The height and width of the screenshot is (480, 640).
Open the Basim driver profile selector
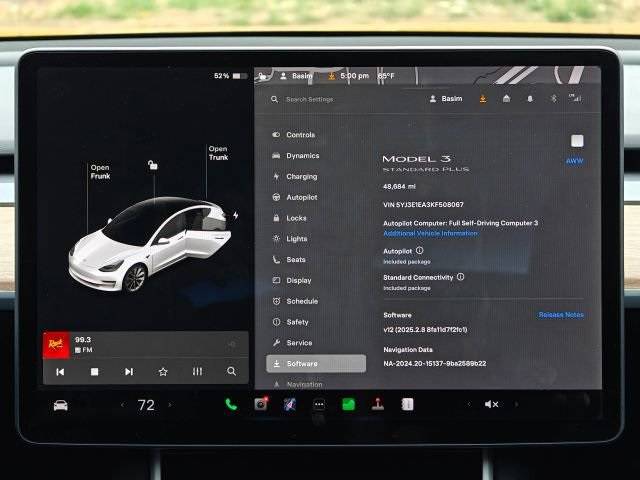(446, 99)
